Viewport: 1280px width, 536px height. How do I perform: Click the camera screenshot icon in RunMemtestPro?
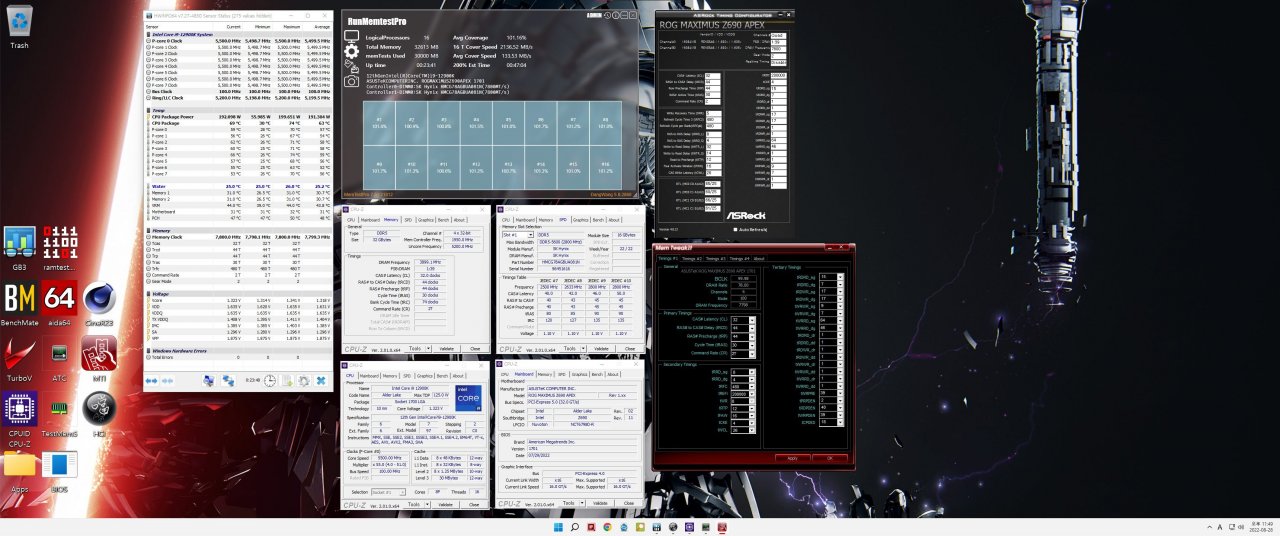tap(351, 81)
